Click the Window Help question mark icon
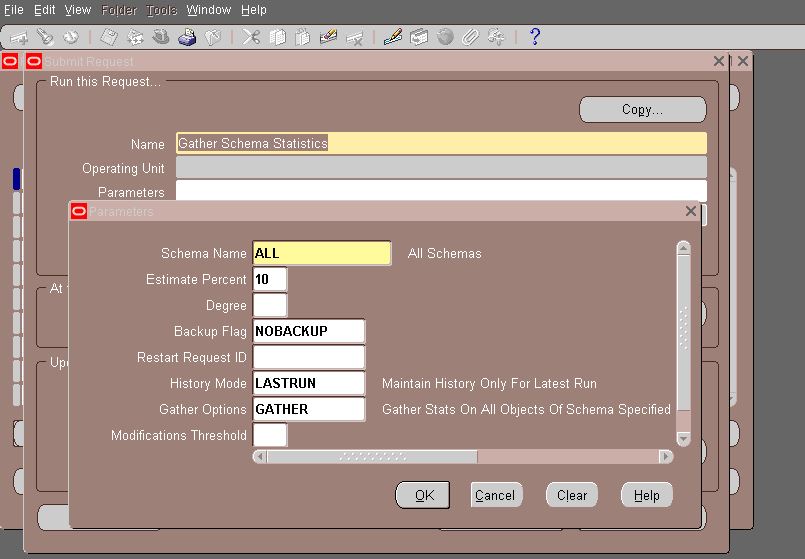Viewport: 805px width, 559px height. tap(535, 37)
